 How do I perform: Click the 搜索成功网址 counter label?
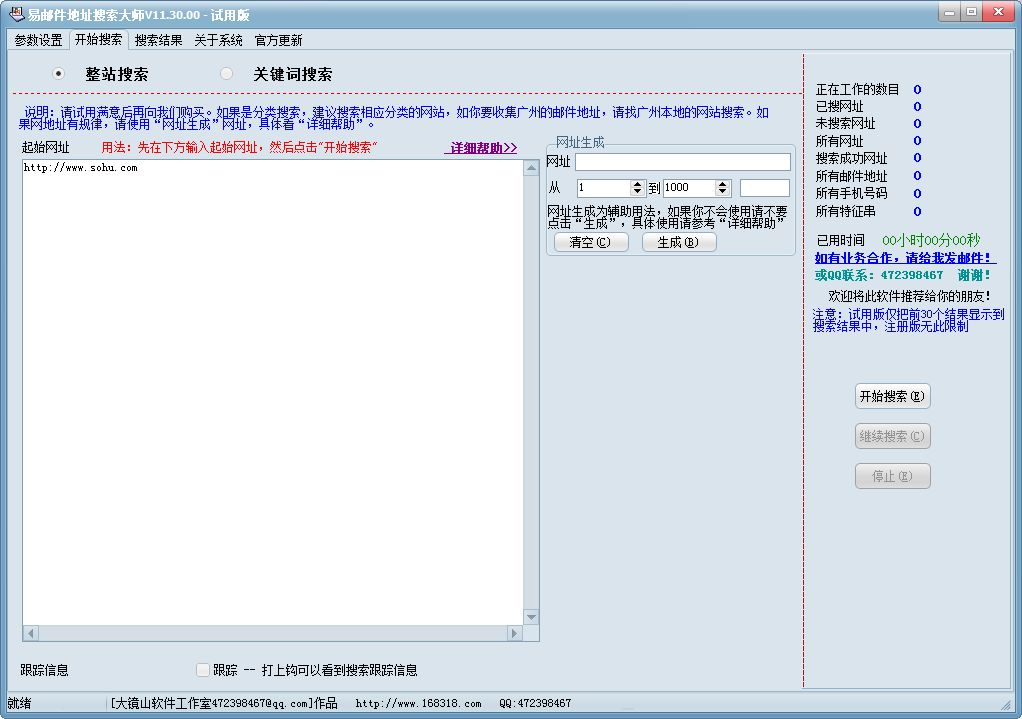(851, 158)
